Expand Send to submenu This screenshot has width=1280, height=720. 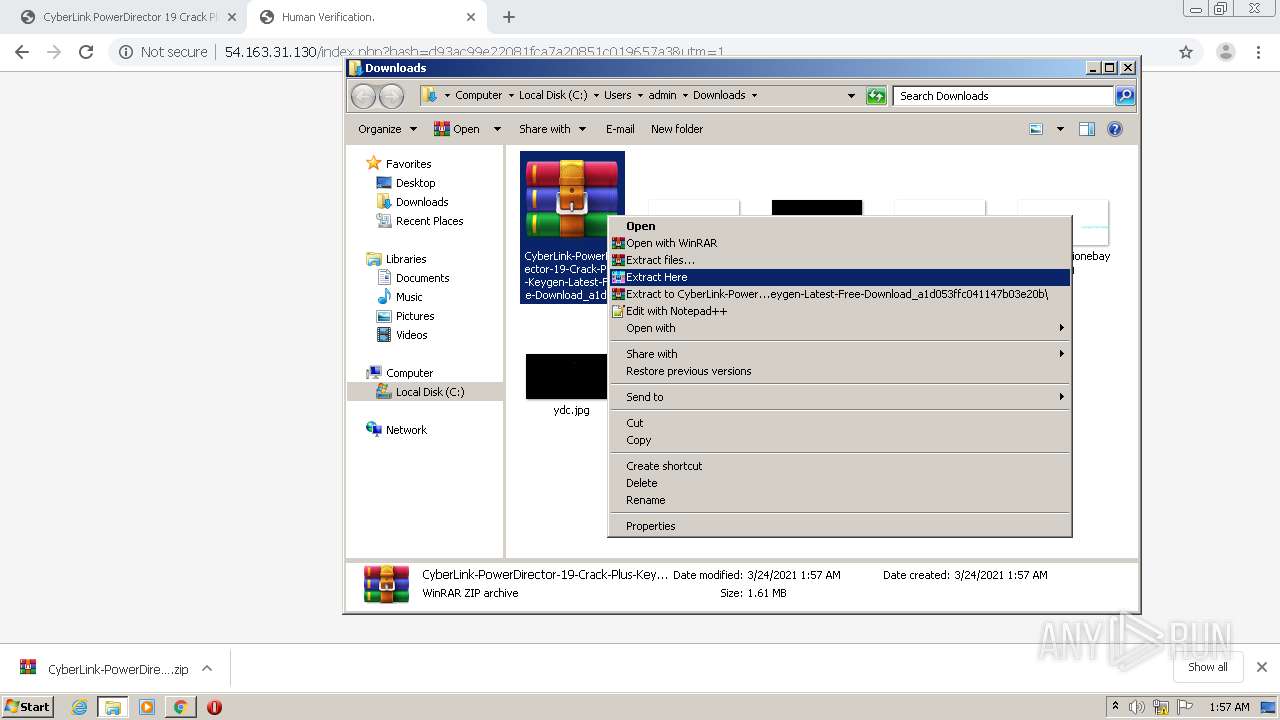pos(840,397)
